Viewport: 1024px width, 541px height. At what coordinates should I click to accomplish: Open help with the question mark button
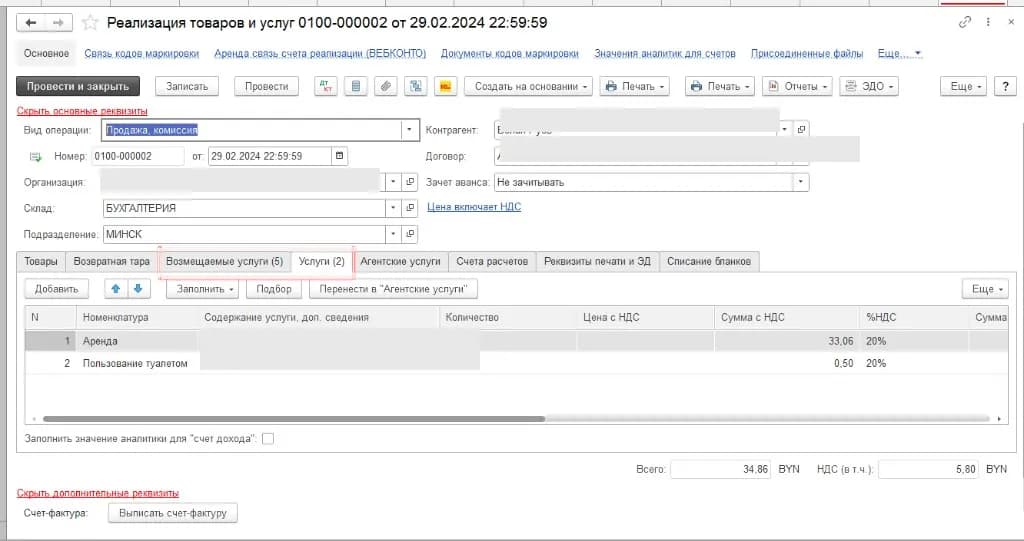[1005, 86]
